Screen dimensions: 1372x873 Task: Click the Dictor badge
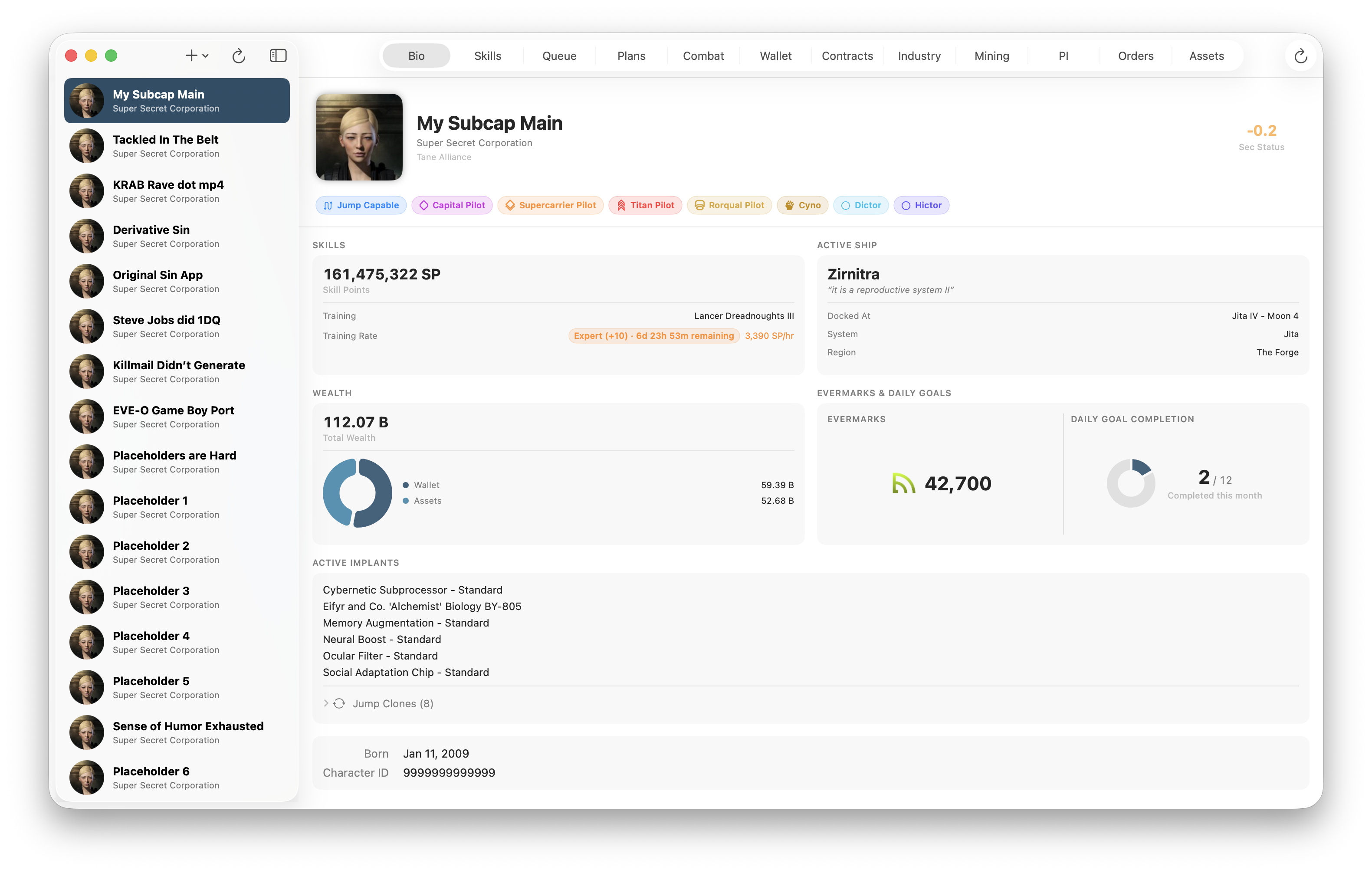861,205
